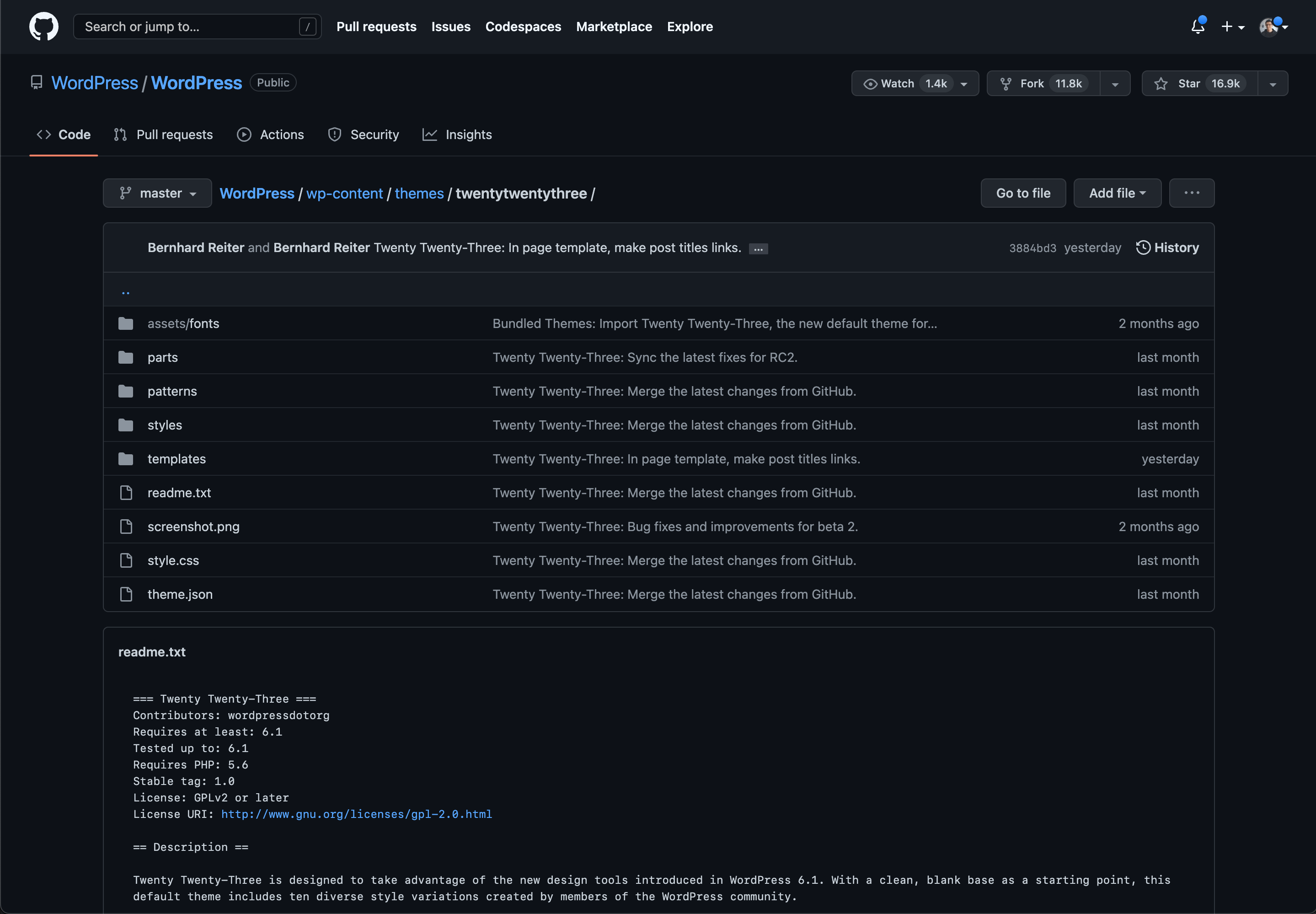The width and height of the screenshot is (1316, 914).
Task: Focus the Search or jump to field
Action: (198, 27)
